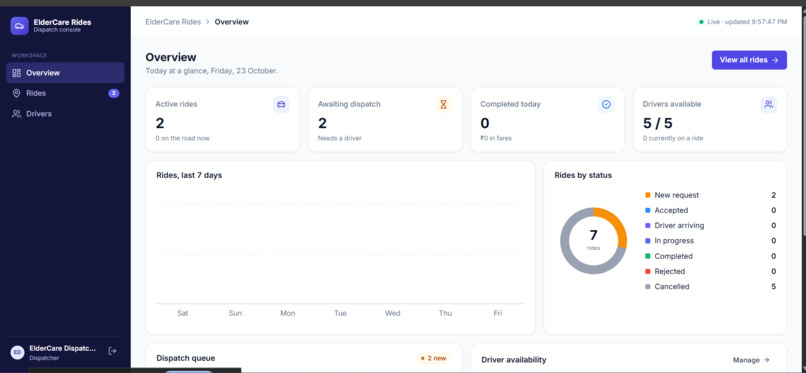806x373 pixels.
Task: Click the log out icon
Action: click(x=113, y=351)
